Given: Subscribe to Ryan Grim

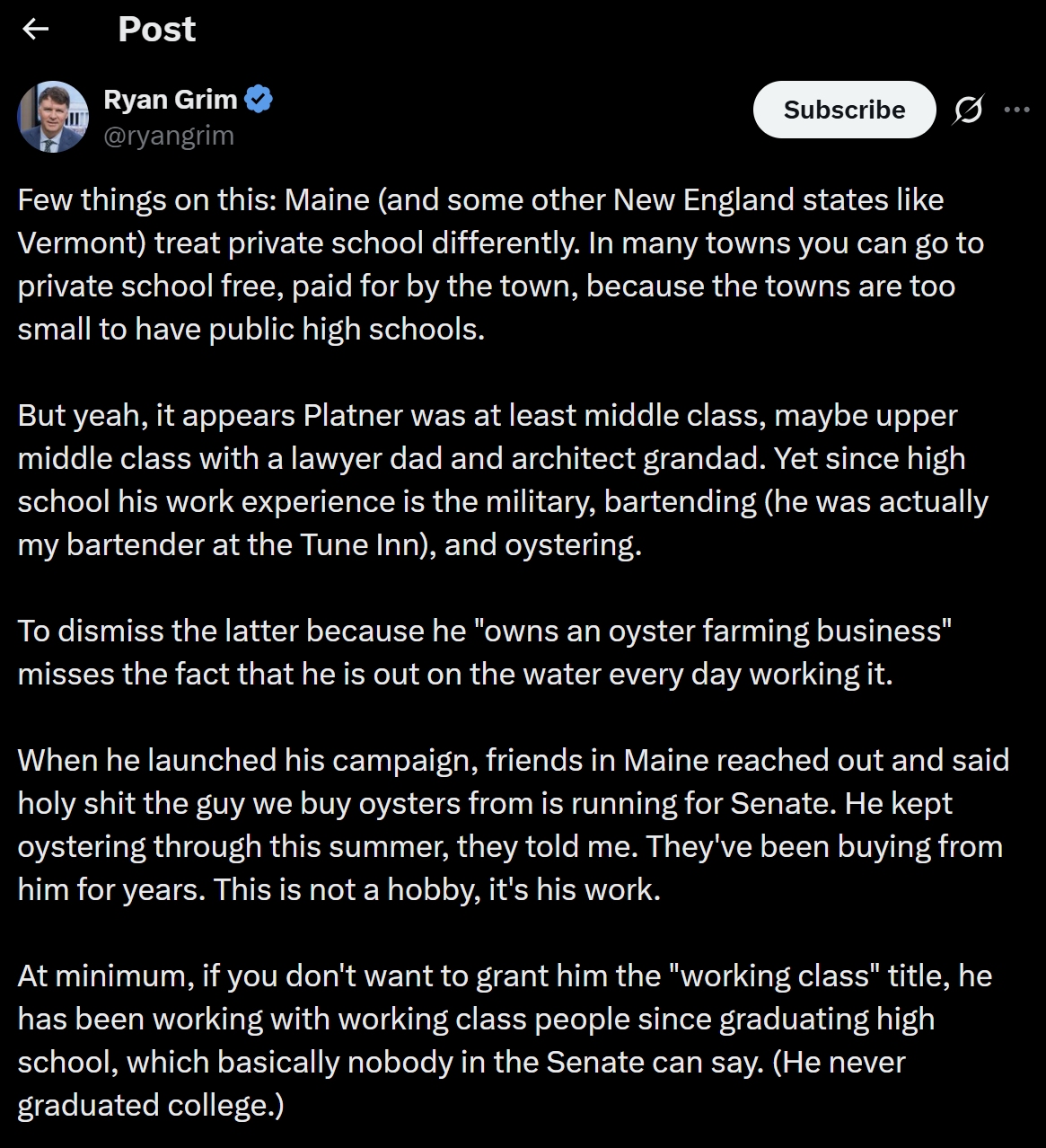Looking at the screenshot, I should click(844, 110).
